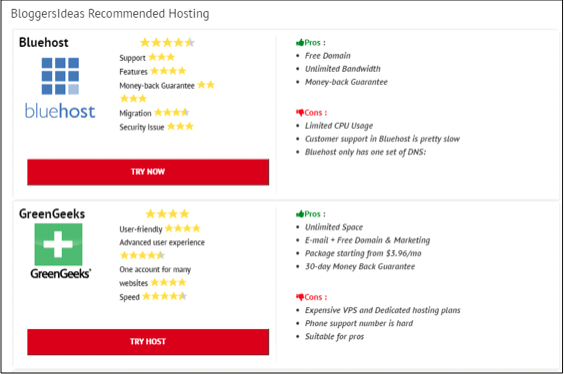The image size is (564, 374).
Task: Click the bluehost wordmark text under logo
Action: tap(60, 111)
